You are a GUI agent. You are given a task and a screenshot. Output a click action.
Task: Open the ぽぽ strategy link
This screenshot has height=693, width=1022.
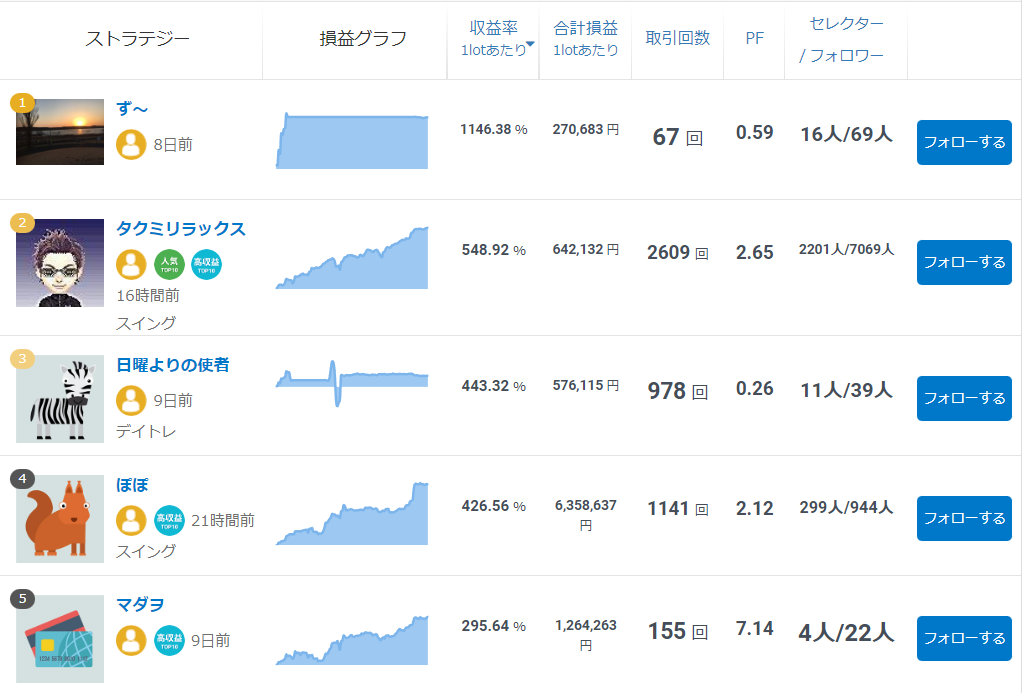click(x=132, y=485)
